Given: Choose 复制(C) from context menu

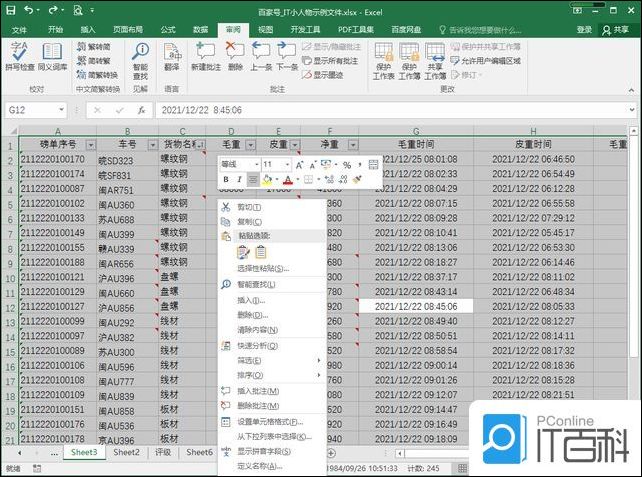Looking at the screenshot, I should point(271,222).
